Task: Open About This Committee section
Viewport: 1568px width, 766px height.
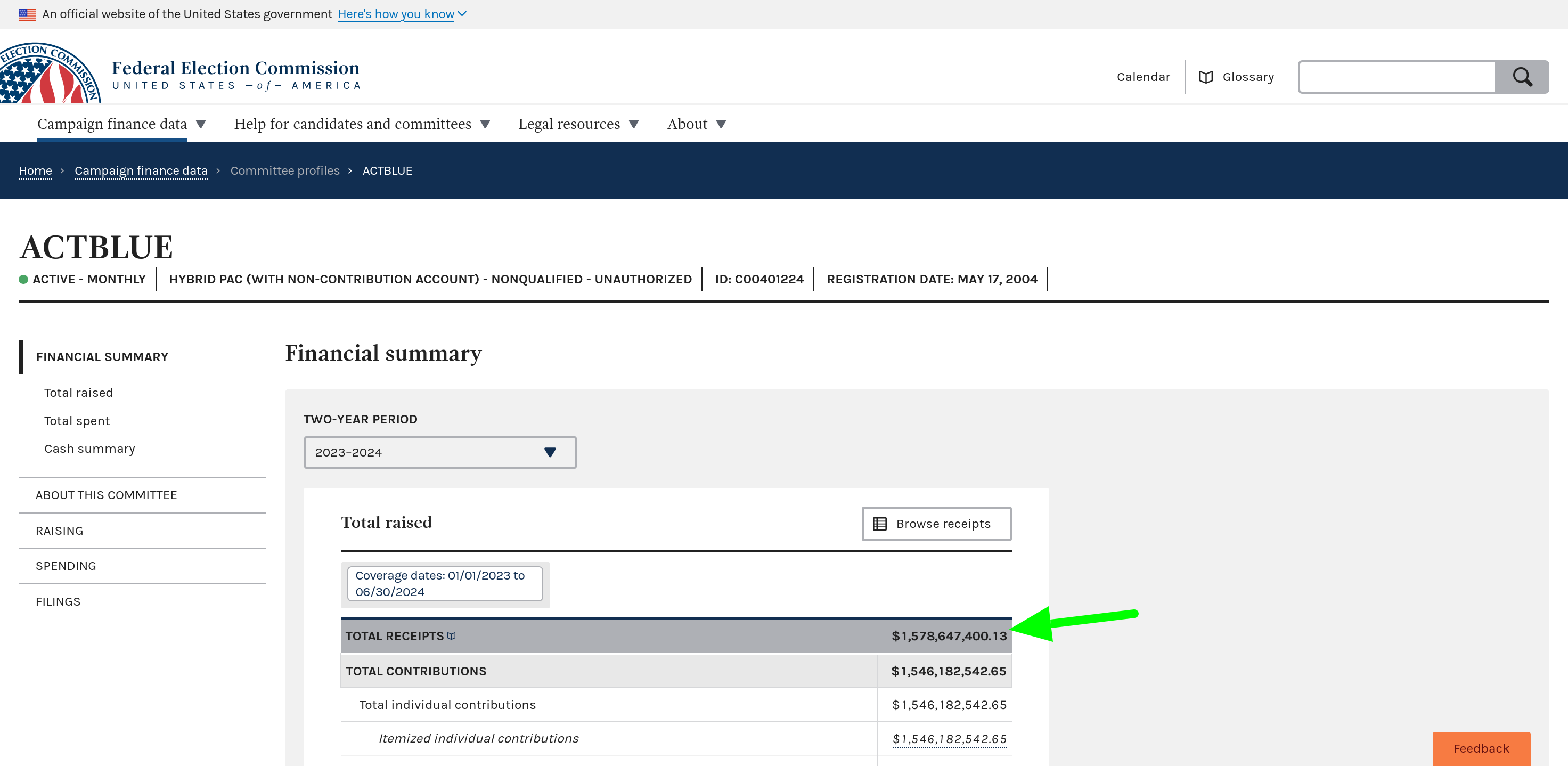Action: (x=107, y=495)
